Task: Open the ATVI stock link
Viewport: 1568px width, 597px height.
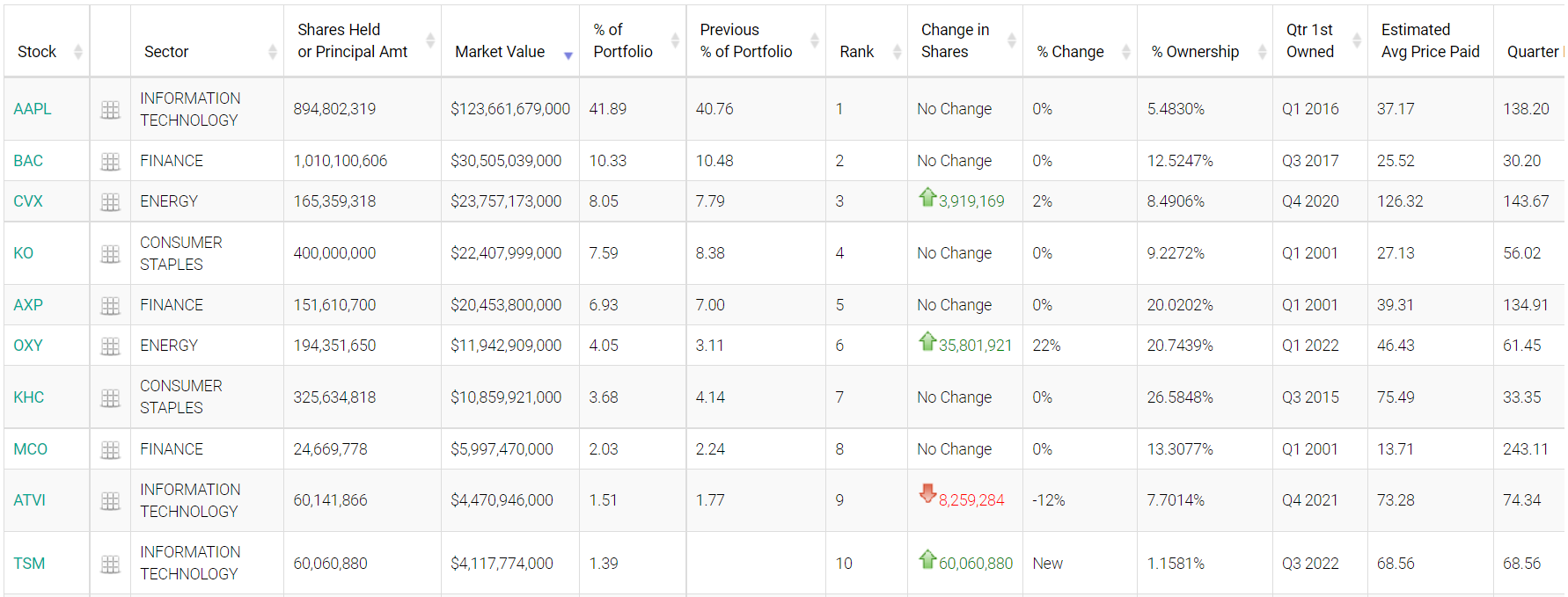Action: pyautogui.click(x=30, y=500)
